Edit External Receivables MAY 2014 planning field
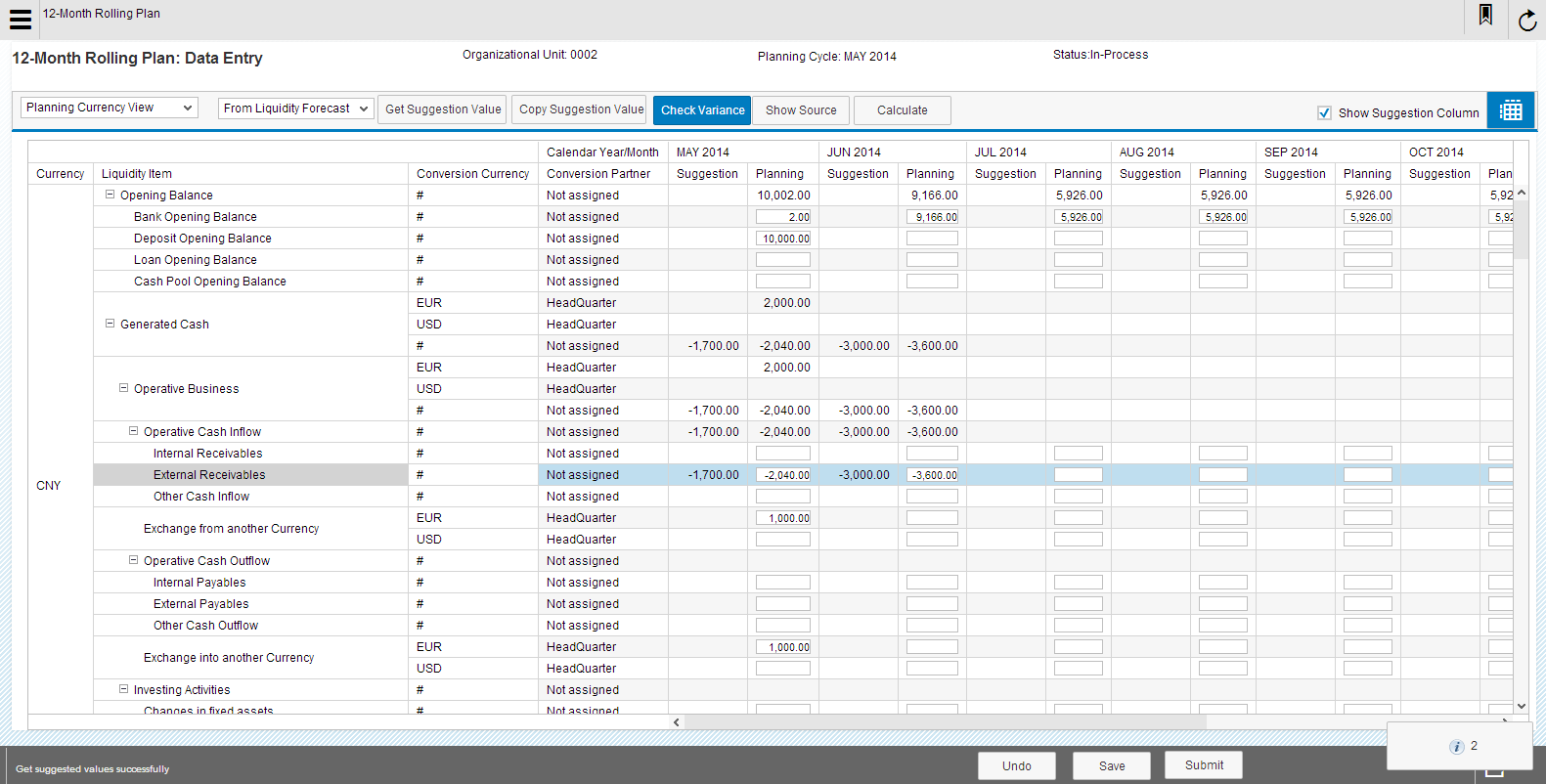 pyautogui.click(x=783, y=475)
